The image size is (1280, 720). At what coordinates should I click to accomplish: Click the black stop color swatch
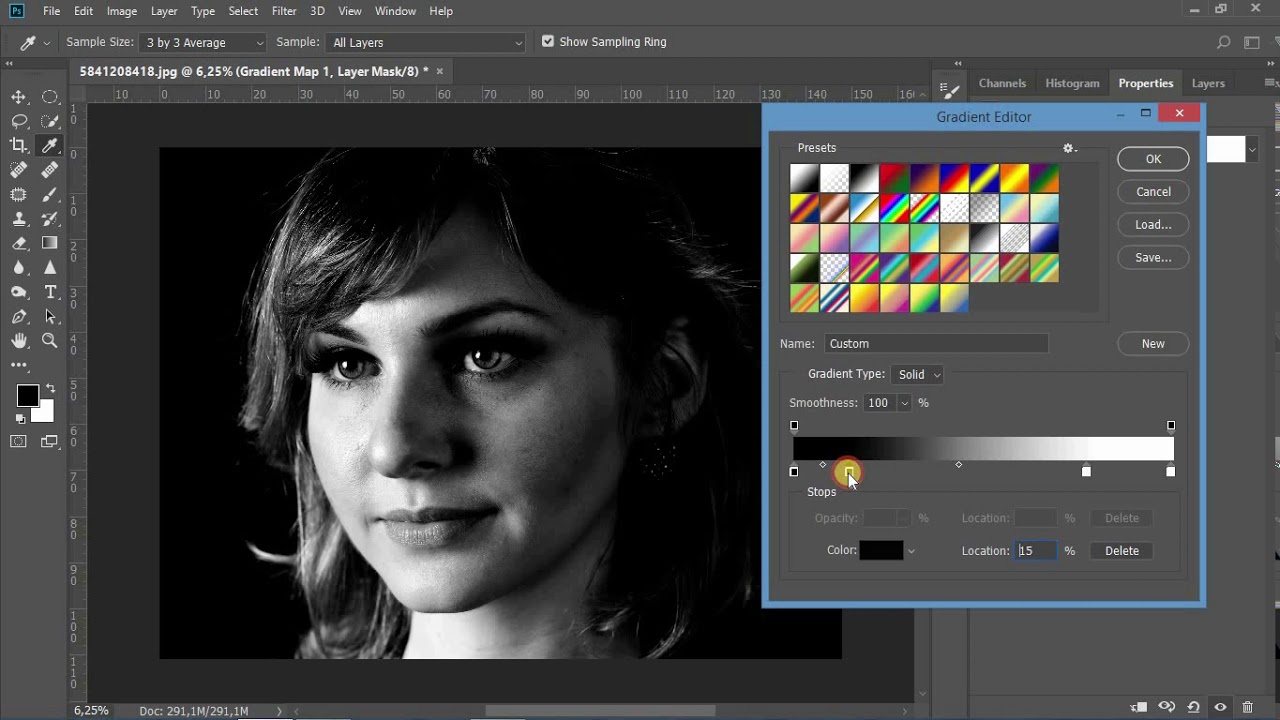[881, 551]
